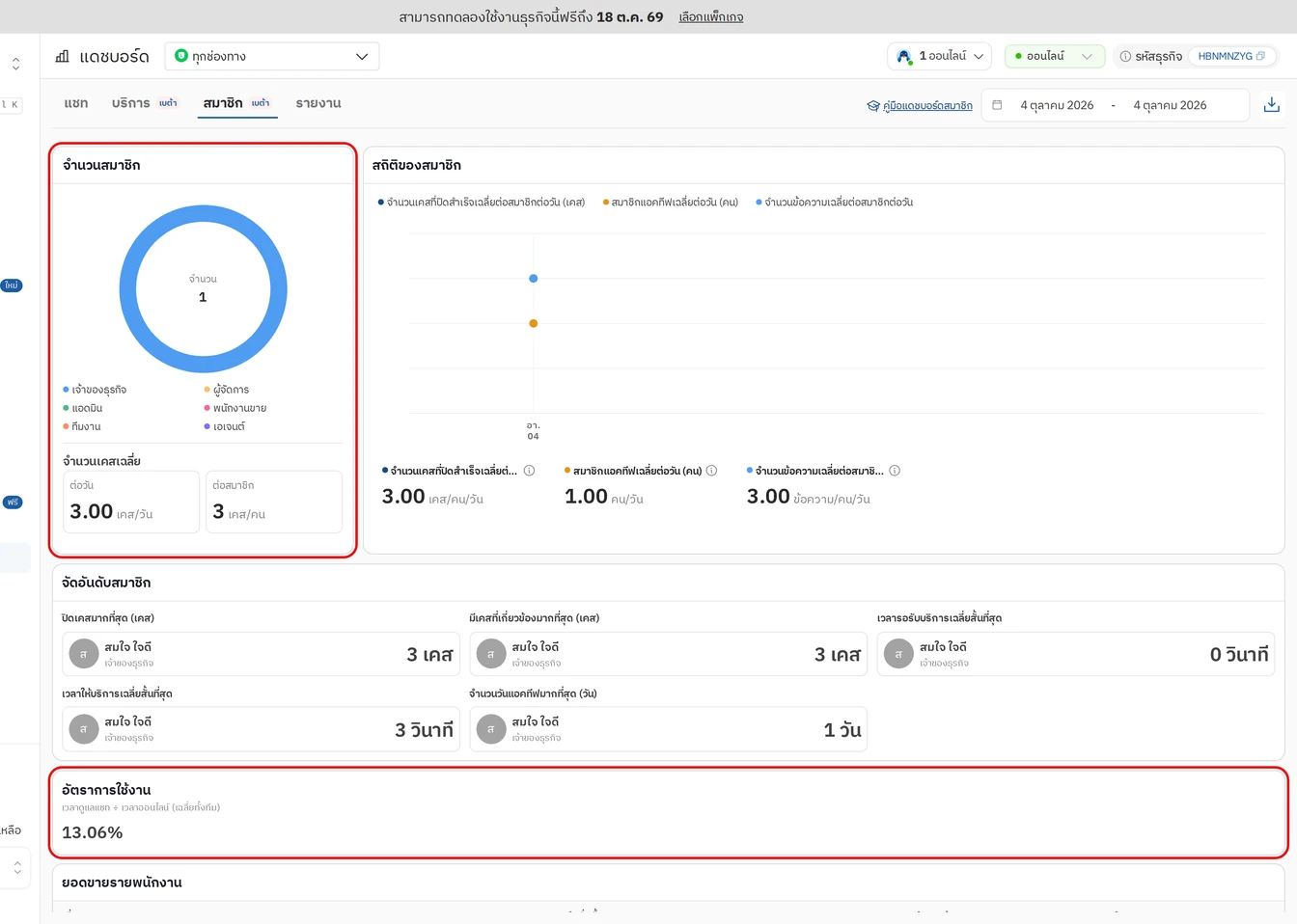Click avatar in เวลาให้บริการเฉลี่ยสั้นที่สุด card

[83, 729]
